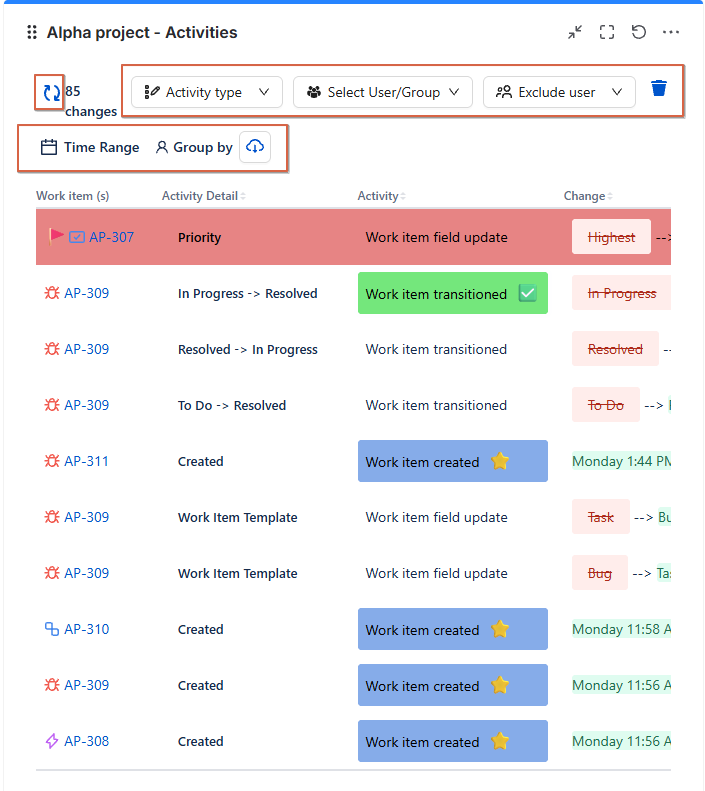The image size is (705, 791).
Task: Click the struck-through Resolved change value
Action: pos(615,349)
